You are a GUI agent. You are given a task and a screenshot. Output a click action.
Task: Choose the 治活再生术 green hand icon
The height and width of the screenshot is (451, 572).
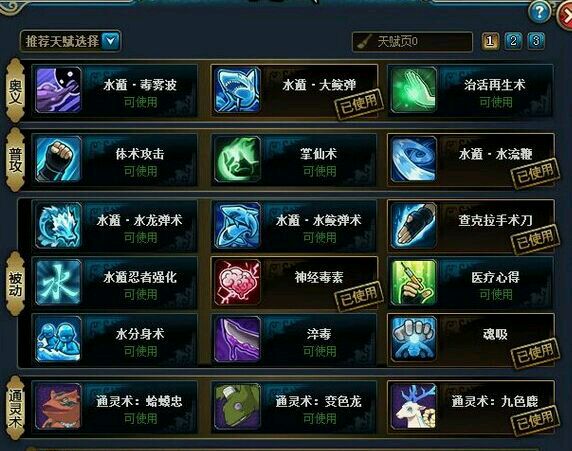pyautogui.click(x=414, y=90)
